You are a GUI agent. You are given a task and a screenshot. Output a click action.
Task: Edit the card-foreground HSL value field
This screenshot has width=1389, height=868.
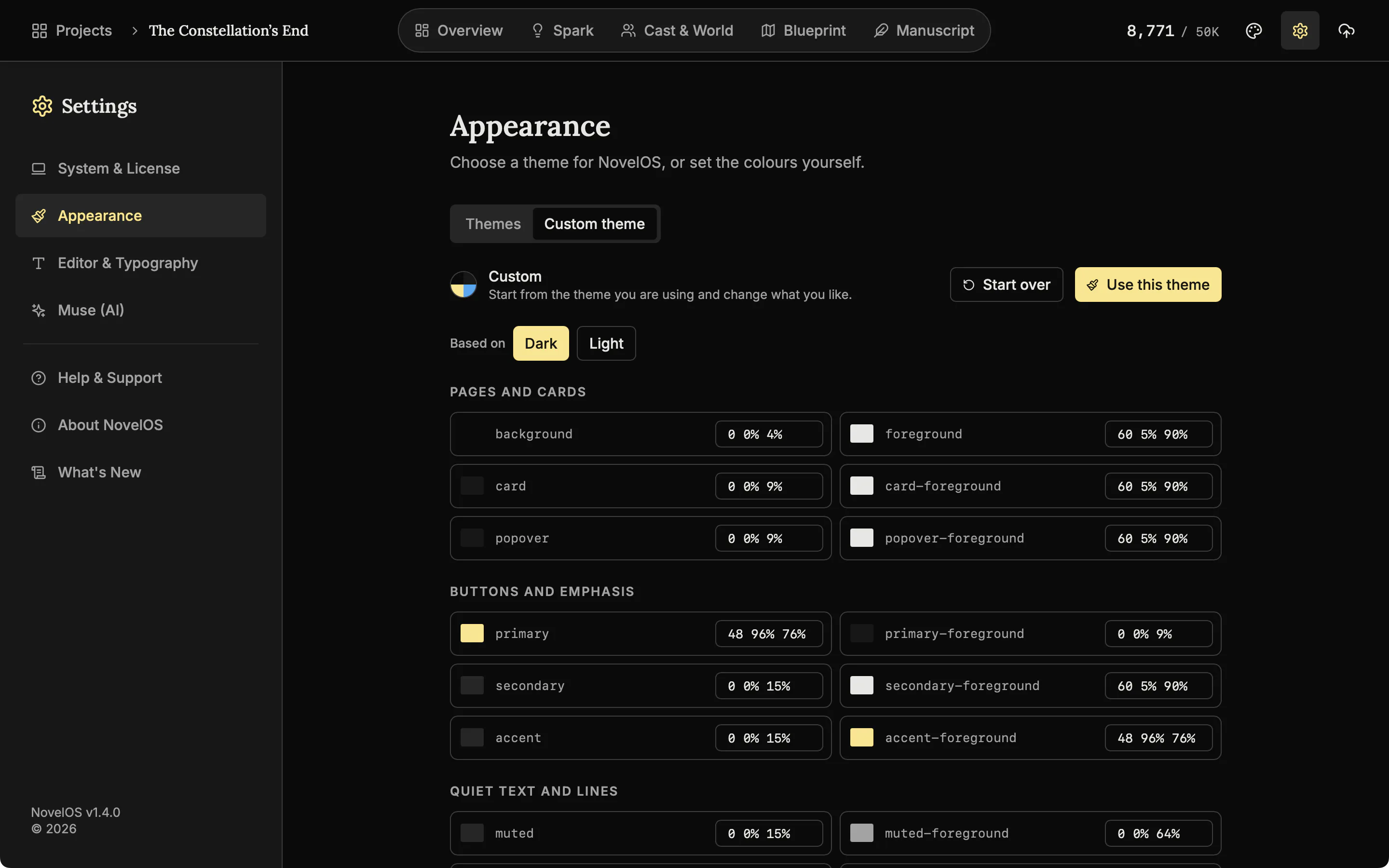click(1158, 486)
